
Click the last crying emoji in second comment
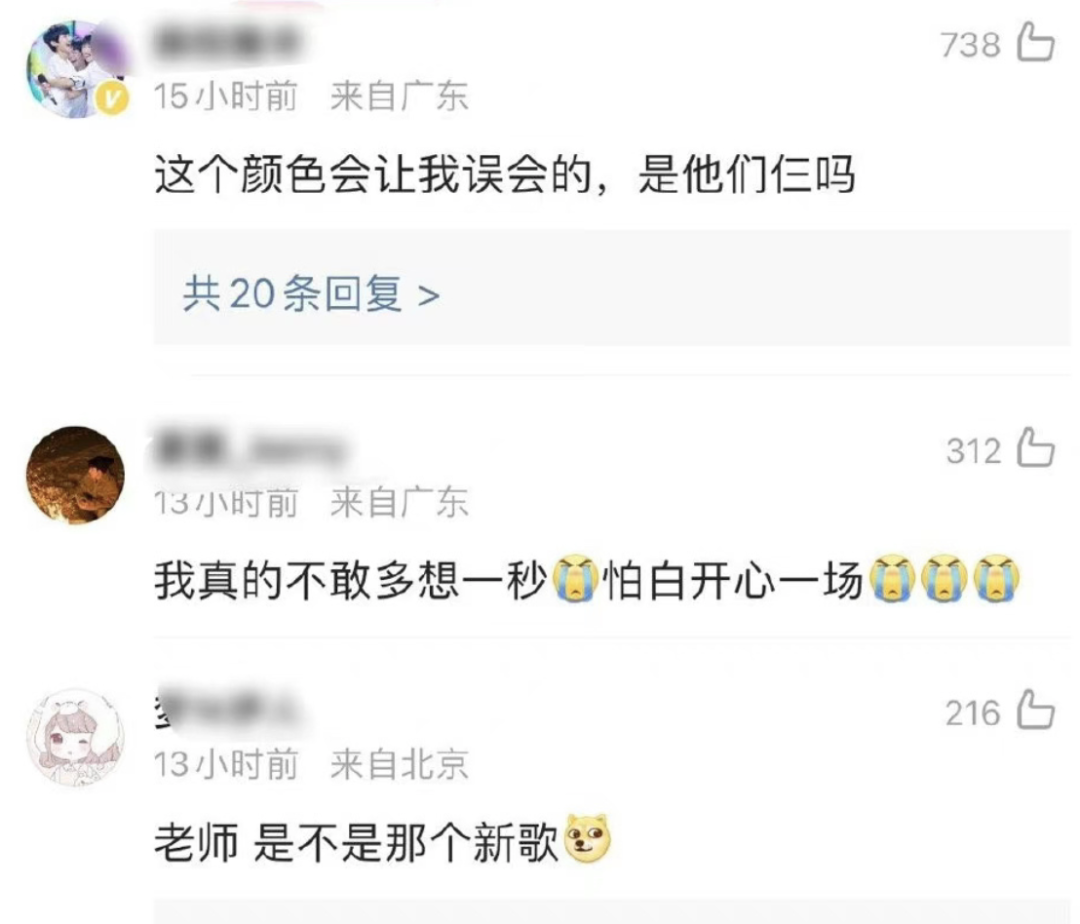pyautogui.click(x=997, y=578)
